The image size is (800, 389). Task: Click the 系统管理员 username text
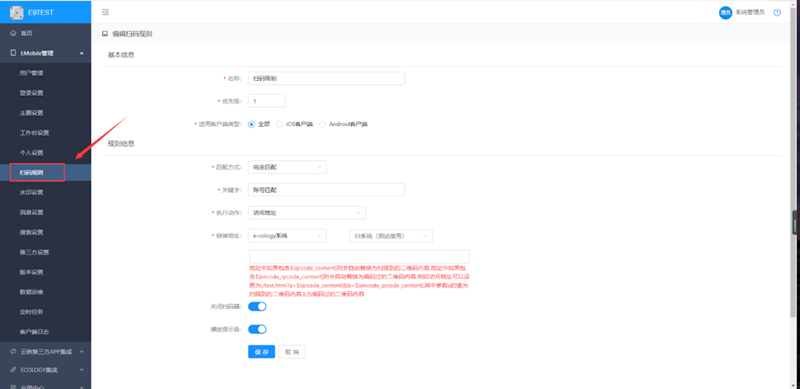(749, 12)
